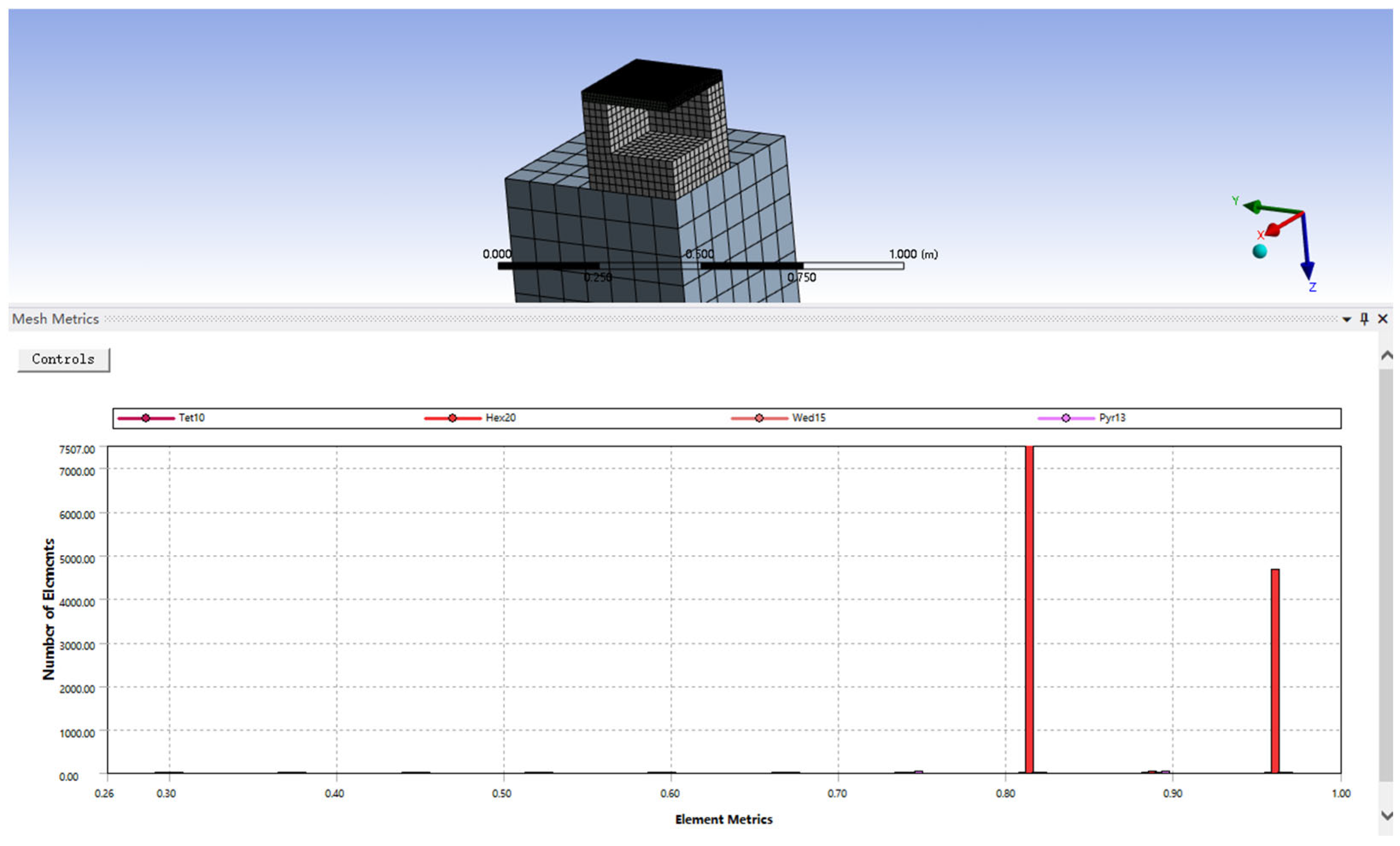Toggle Hex20 legend series marker
The width and height of the screenshot is (1400, 846).
[452, 418]
